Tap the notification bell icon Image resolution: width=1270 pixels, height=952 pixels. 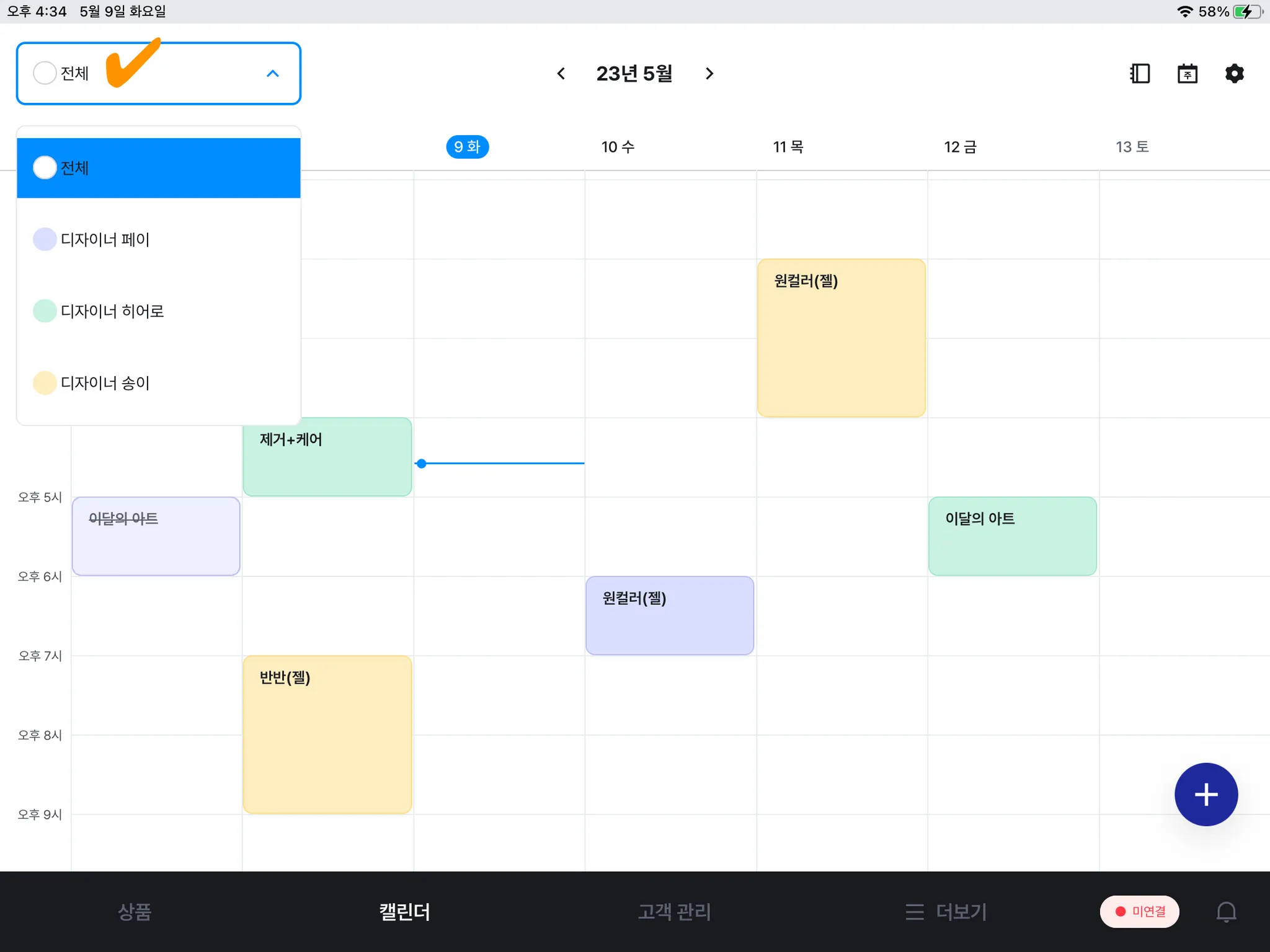point(1226,912)
